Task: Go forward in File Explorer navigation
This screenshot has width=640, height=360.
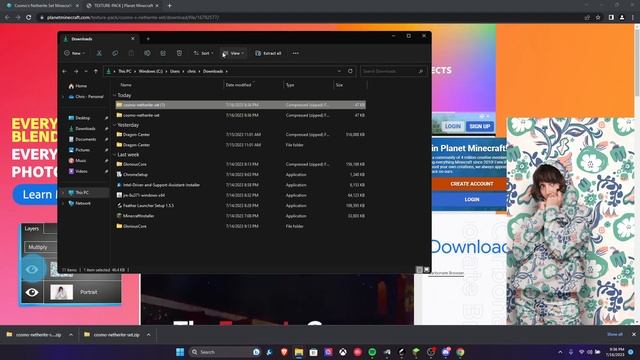Action: coord(76,71)
